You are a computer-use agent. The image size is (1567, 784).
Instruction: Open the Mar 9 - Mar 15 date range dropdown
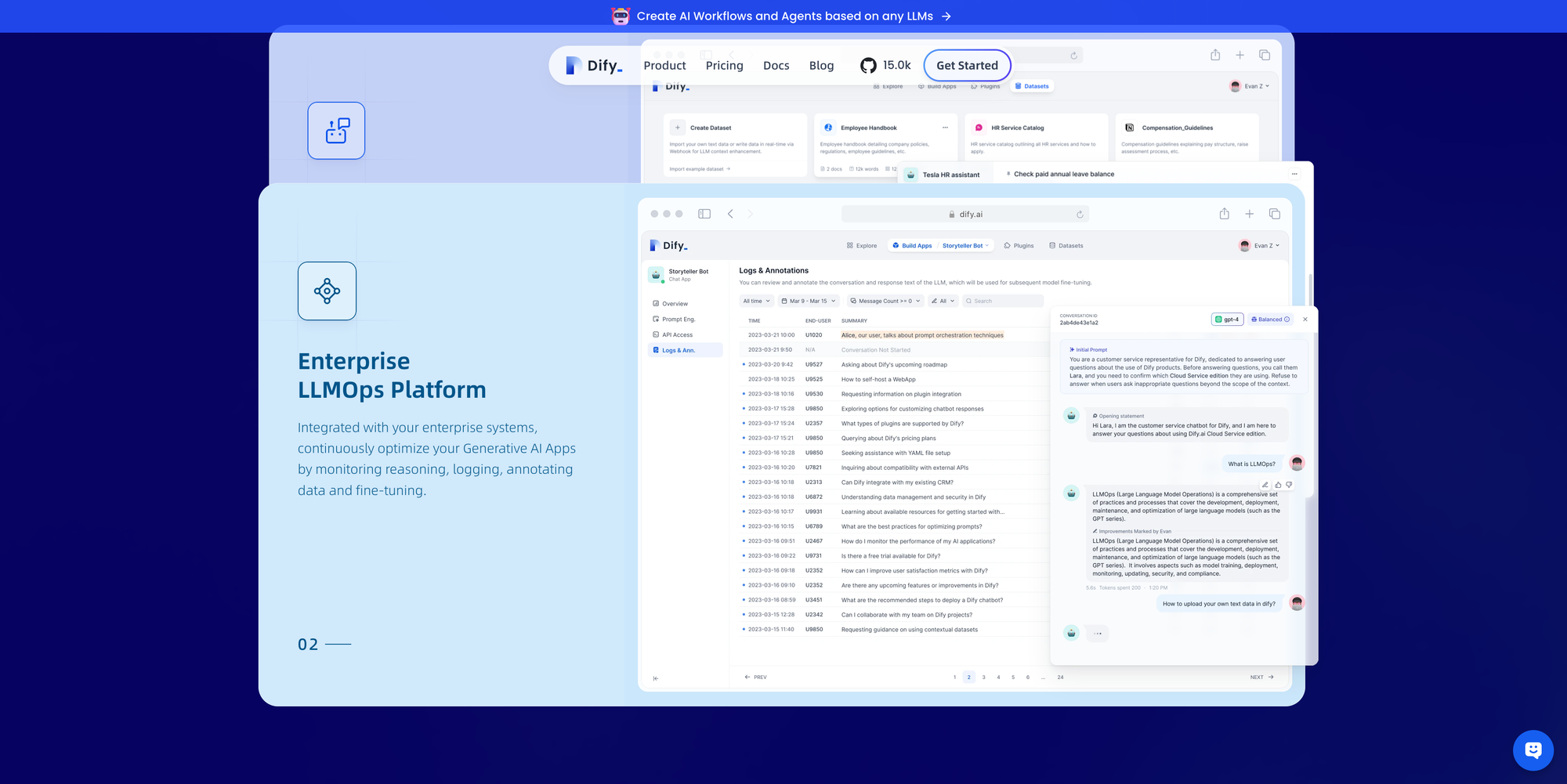[x=809, y=301]
